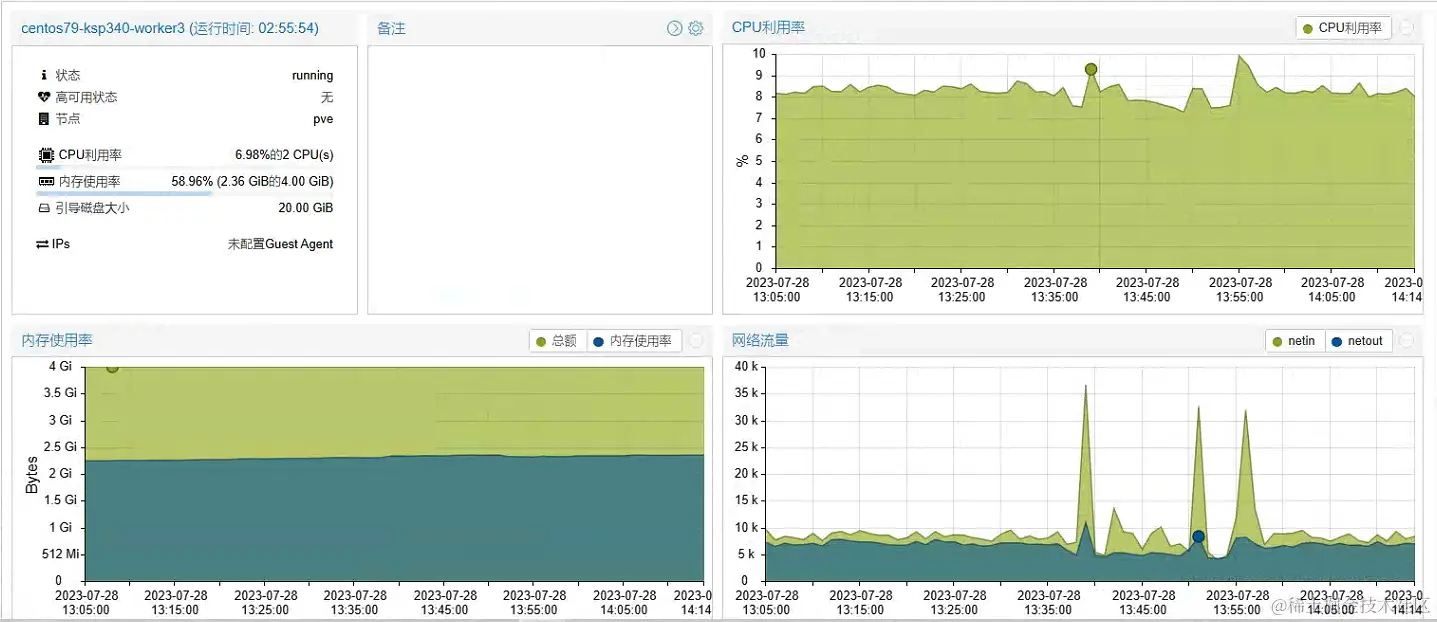Click the 20.00 GiB disk size value

click(x=306, y=208)
